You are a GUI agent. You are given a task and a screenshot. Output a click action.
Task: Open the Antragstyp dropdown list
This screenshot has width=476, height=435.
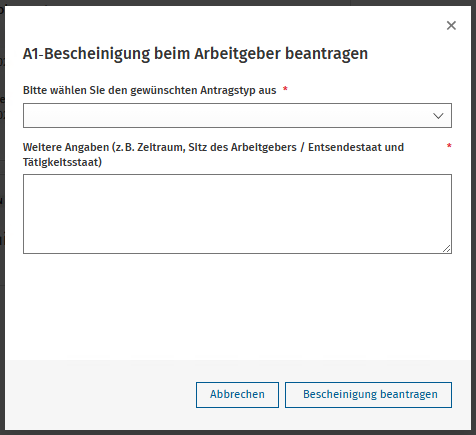point(237,115)
